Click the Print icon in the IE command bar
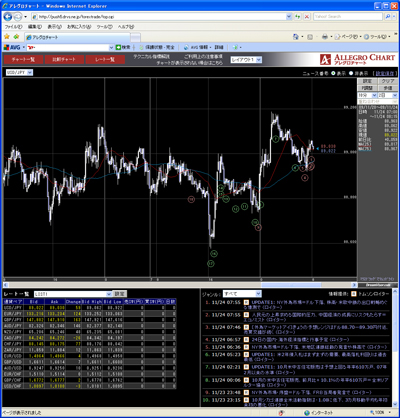Screen dimensions: 400x418 (325, 37)
